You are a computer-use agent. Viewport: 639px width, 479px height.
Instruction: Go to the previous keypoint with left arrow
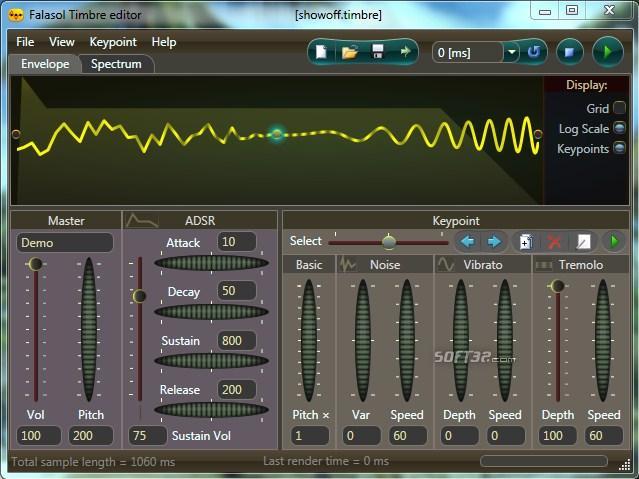coord(468,242)
